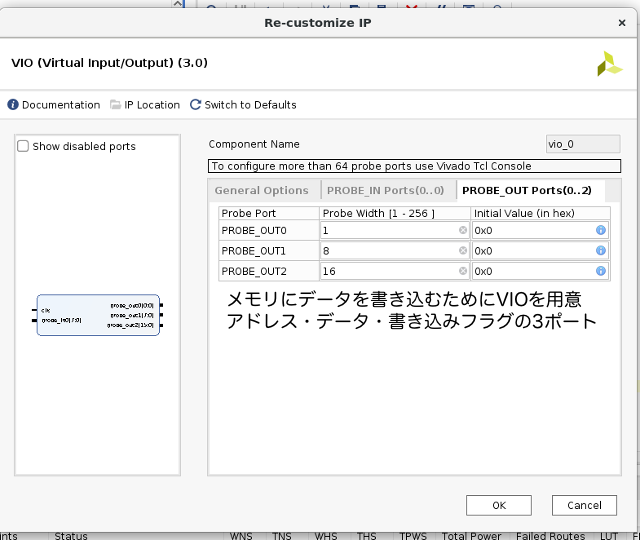This screenshot has height=540, width=640.
Task: Enable the Show disabled ports checkbox
Action: 24,146
